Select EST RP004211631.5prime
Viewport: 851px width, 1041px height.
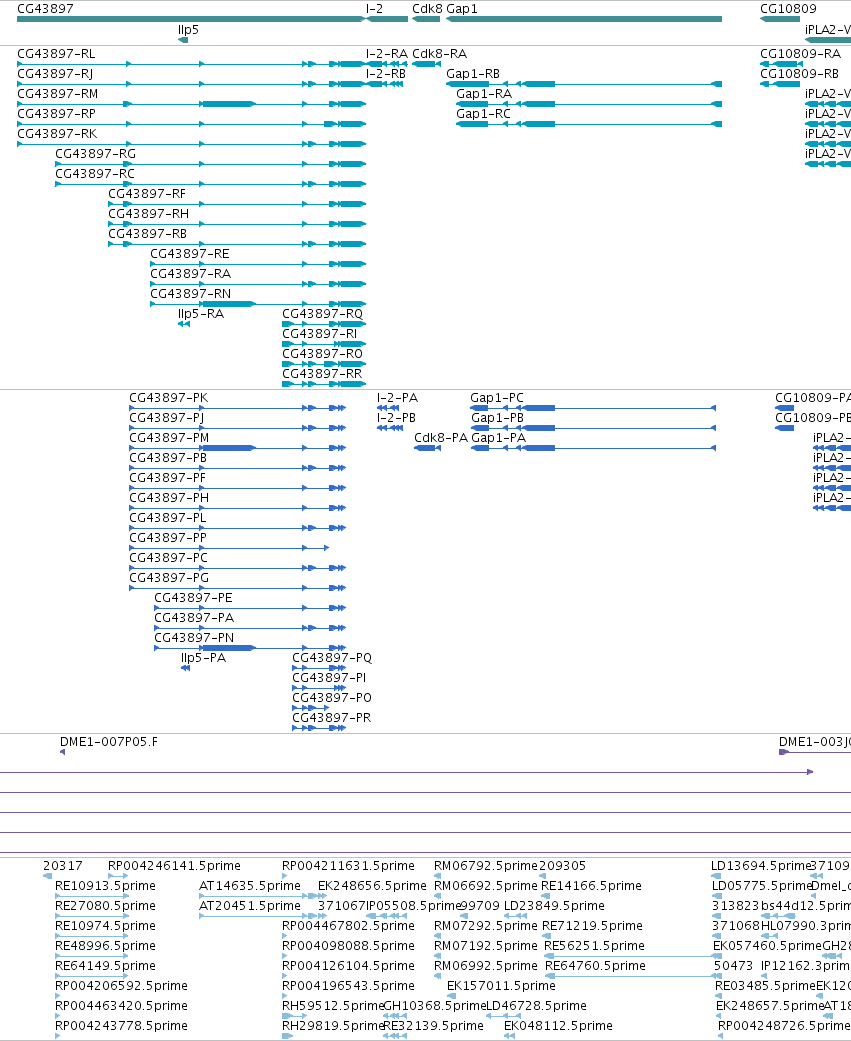click(348, 866)
